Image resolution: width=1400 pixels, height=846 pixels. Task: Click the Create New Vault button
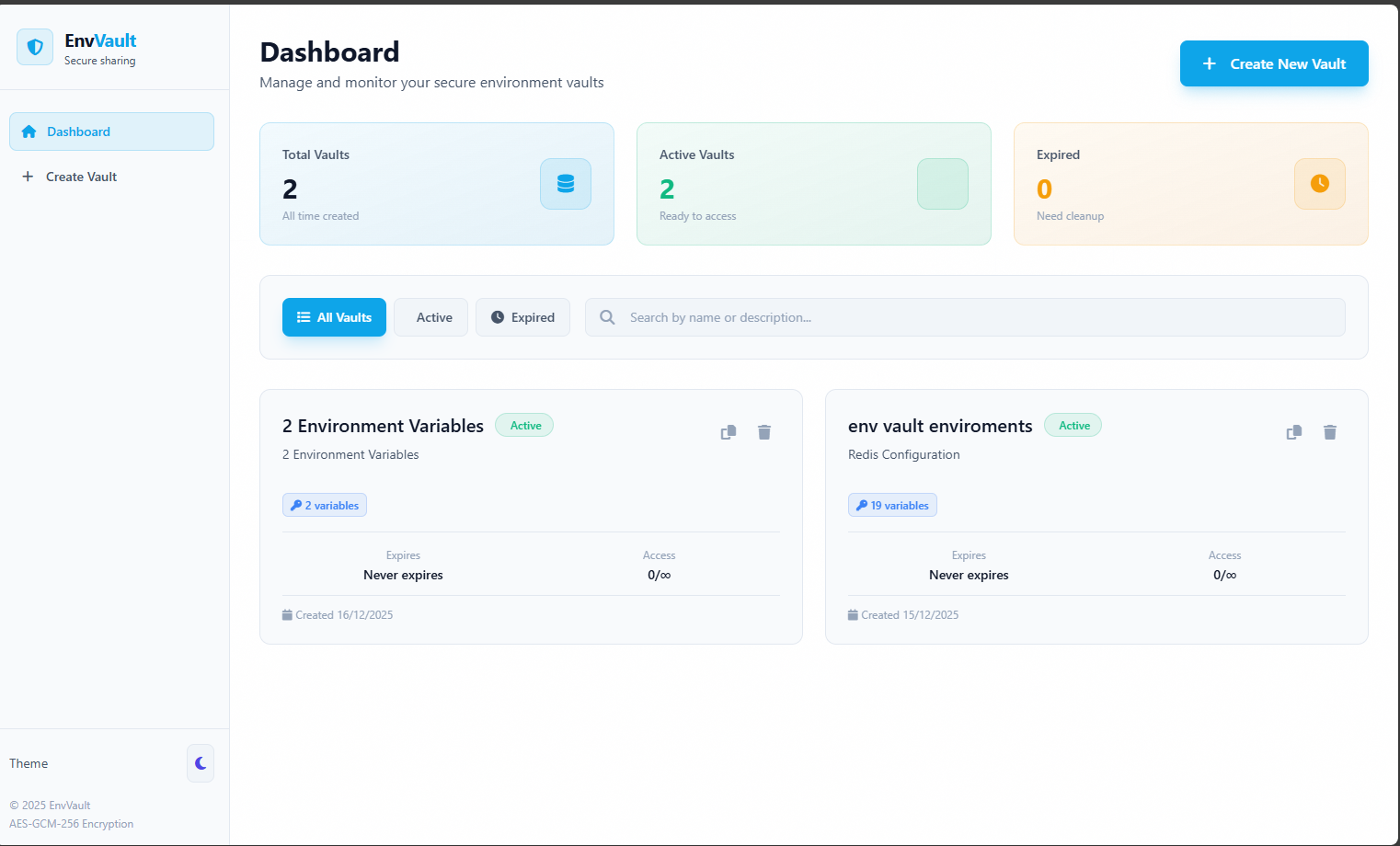1274,63
